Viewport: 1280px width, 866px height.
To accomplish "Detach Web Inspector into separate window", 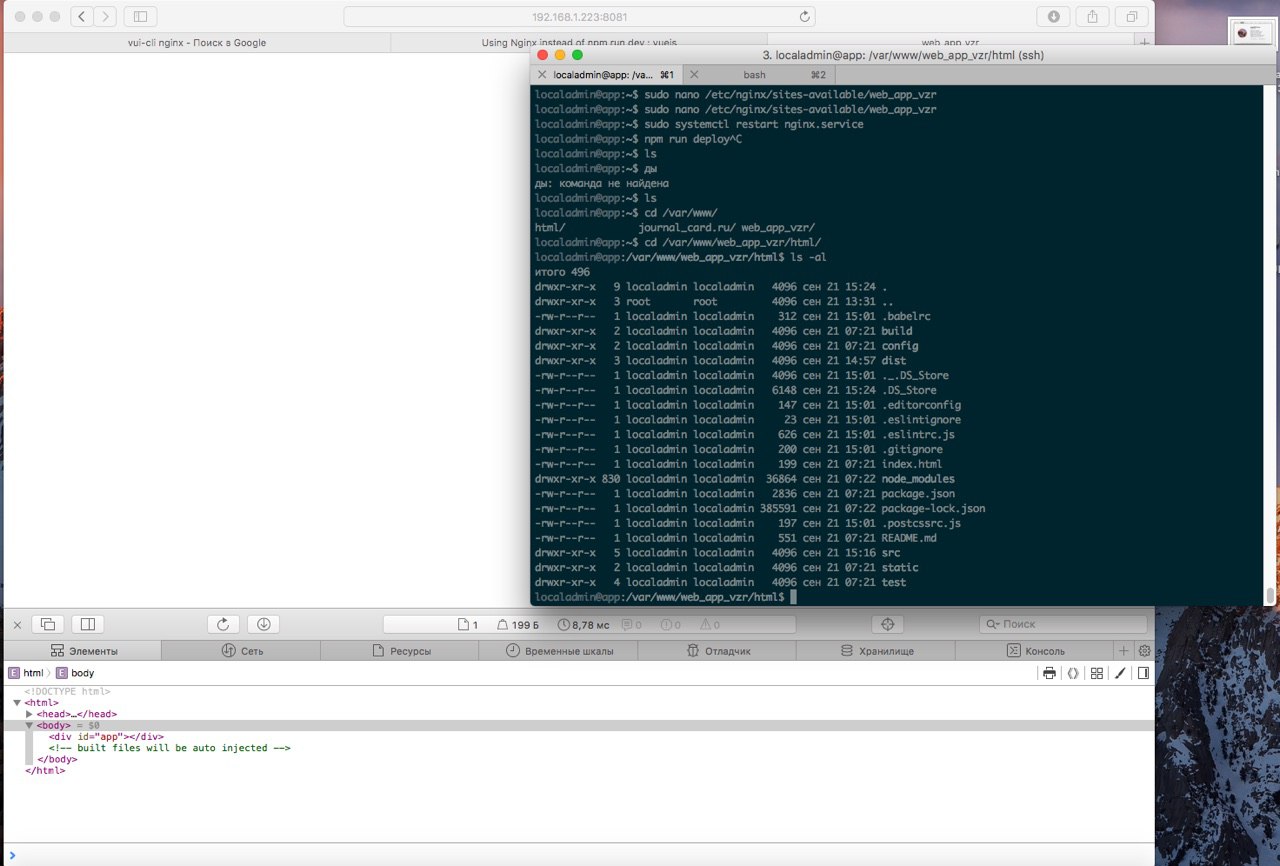I will point(47,624).
